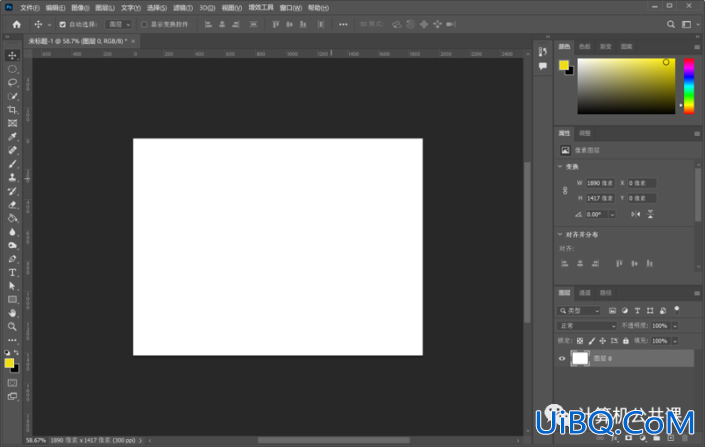Select the Crop tool
Image resolution: width=705 pixels, height=447 pixels.
point(12,110)
